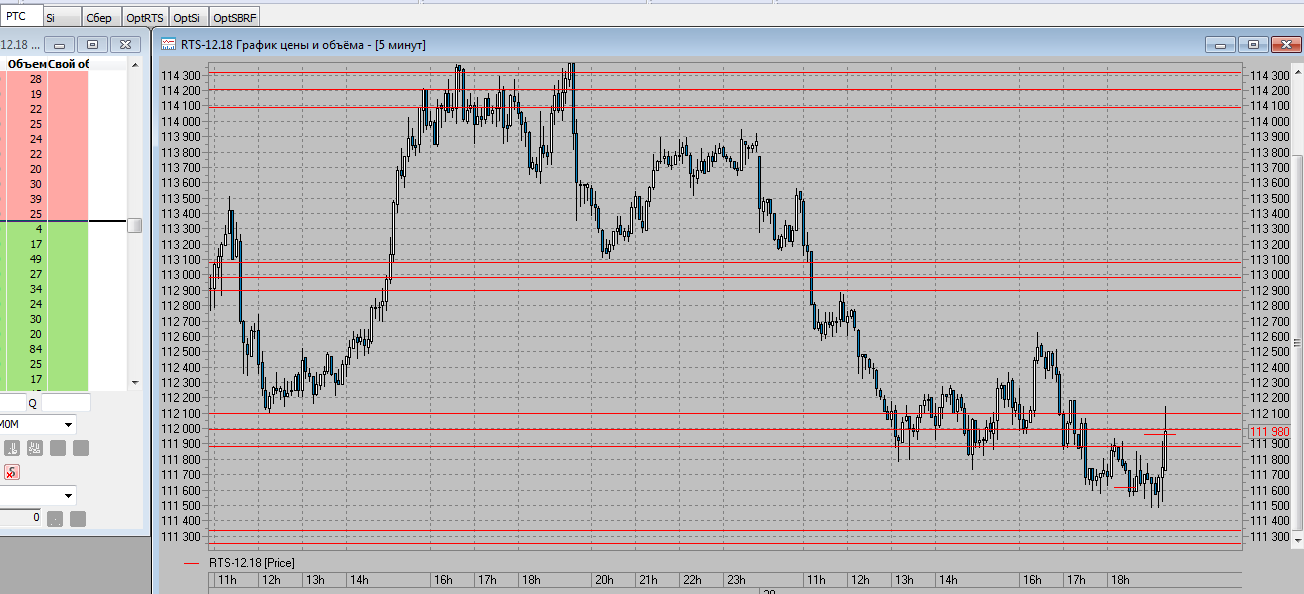Maximize the RTS-12.18 chart window

coord(1253,44)
